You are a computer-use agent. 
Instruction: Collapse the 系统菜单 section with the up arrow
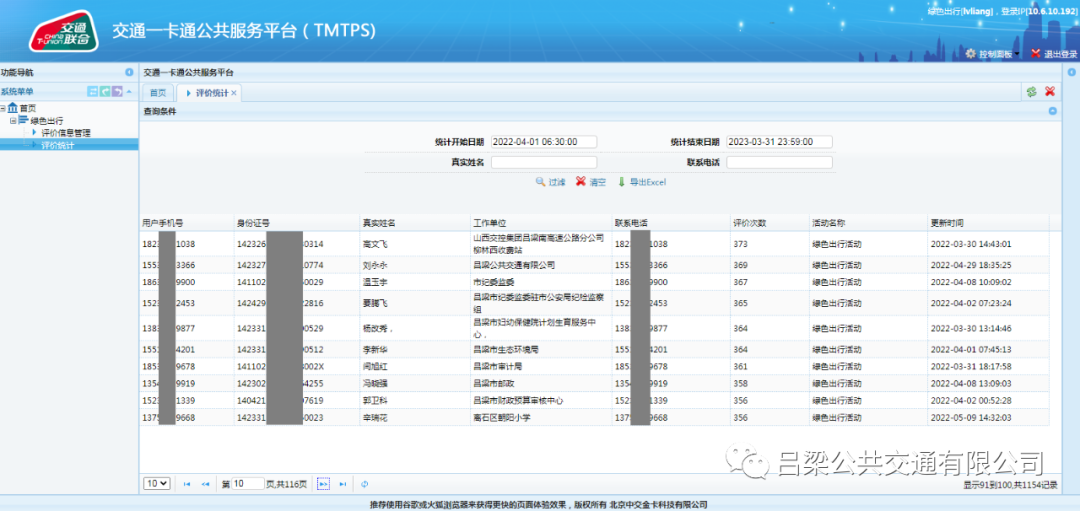tap(129, 92)
